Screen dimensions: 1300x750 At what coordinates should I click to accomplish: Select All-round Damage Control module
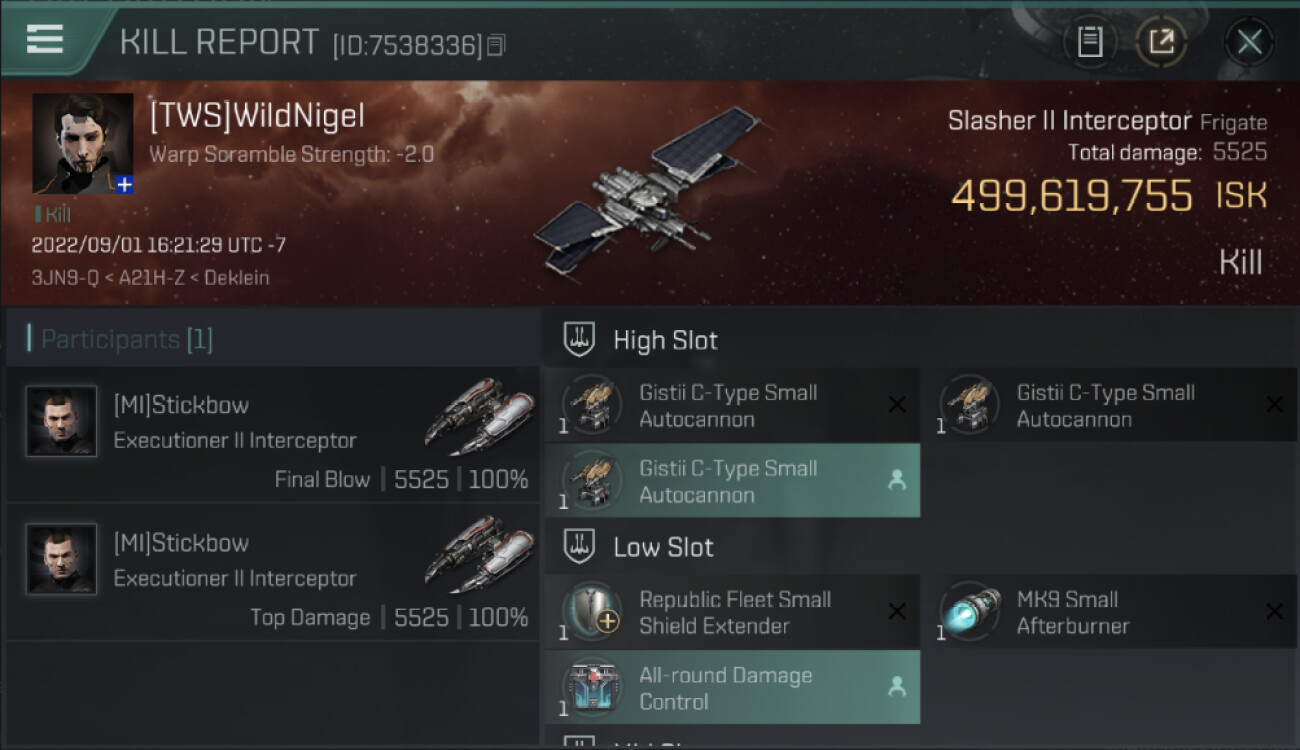(x=731, y=688)
